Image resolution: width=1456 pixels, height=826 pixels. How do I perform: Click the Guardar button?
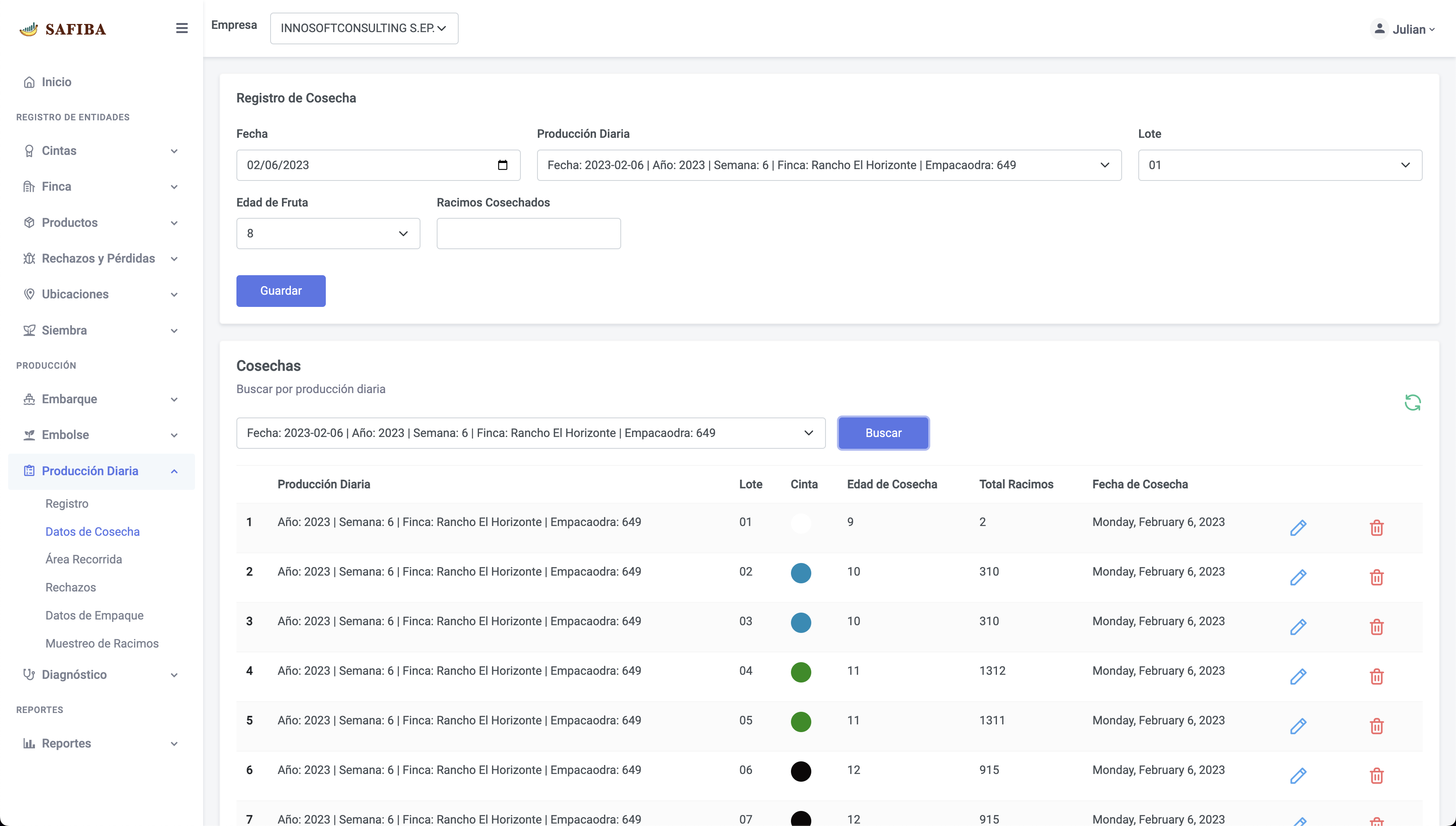(281, 291)
